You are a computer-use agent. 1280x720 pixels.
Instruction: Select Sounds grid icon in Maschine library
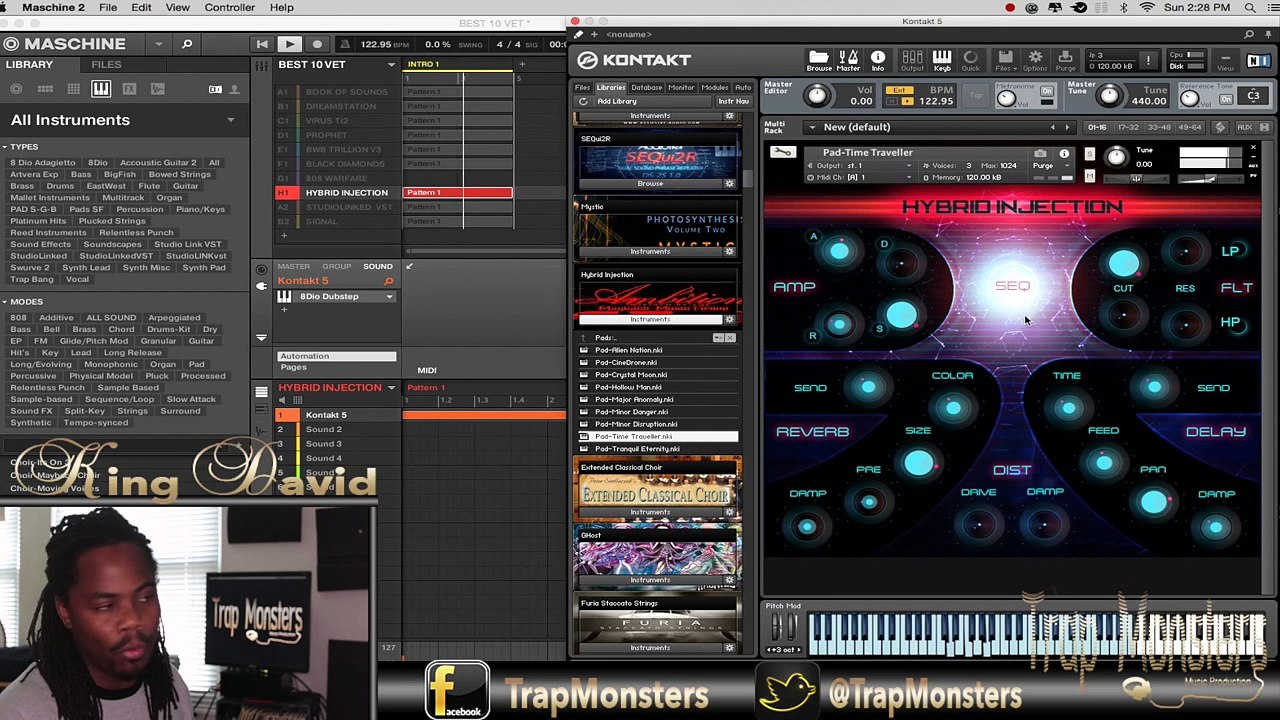click(x=73, y=89)
